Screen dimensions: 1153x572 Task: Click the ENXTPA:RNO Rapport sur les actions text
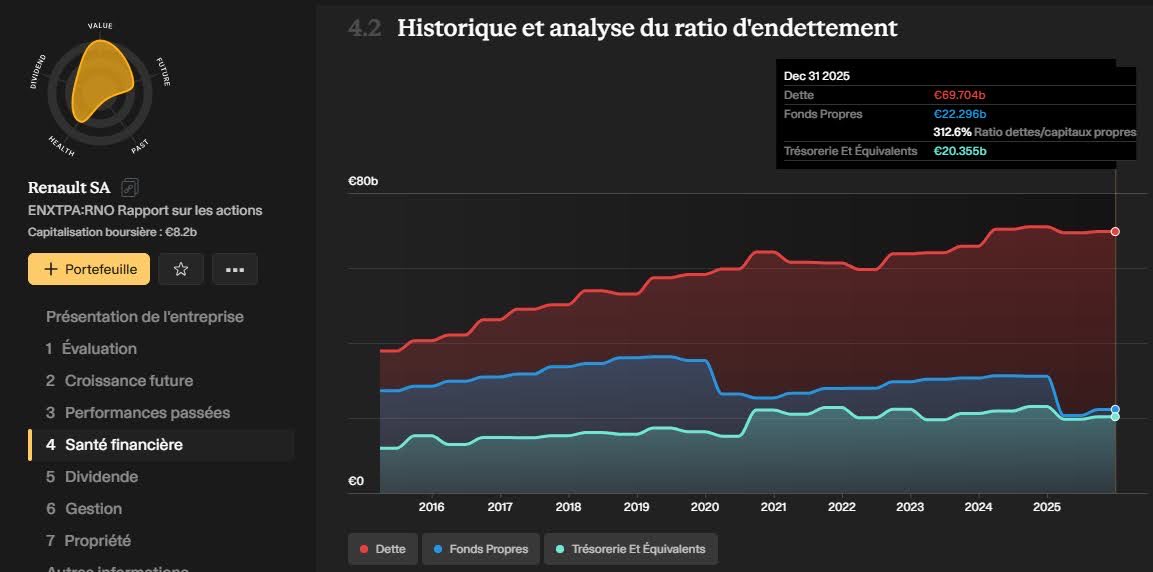145,210
